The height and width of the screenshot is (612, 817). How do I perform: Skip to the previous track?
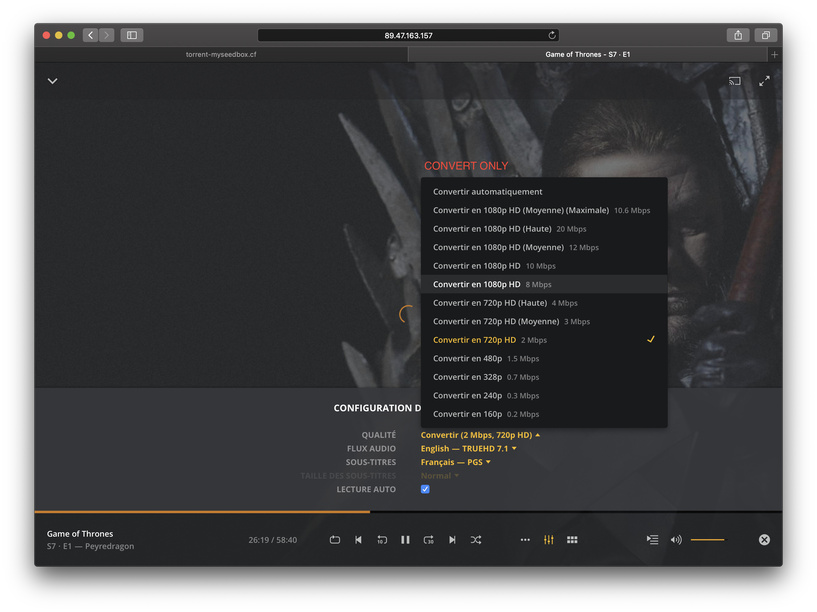tap(358, 540)
